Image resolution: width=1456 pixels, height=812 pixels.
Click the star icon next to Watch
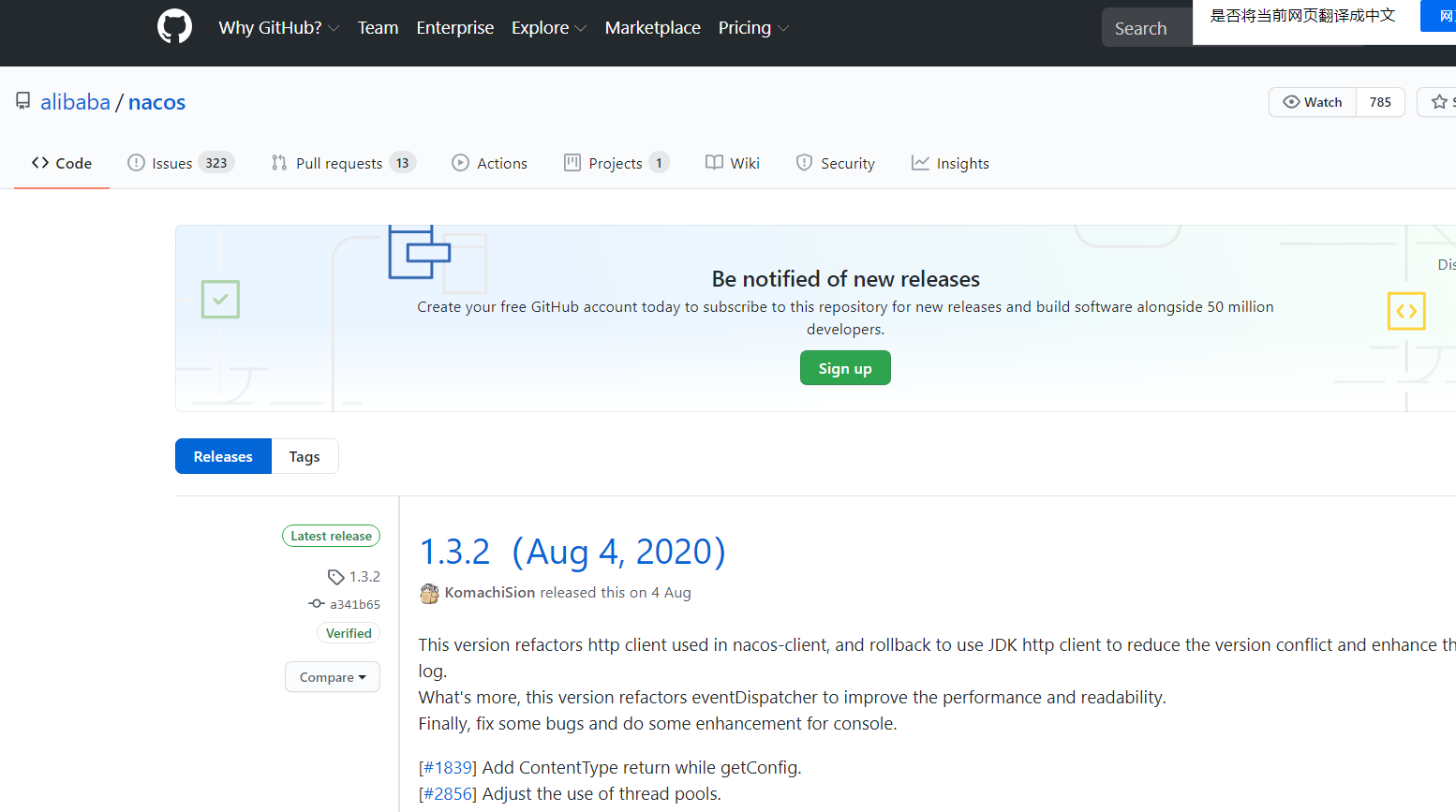tap(1439, 101)
